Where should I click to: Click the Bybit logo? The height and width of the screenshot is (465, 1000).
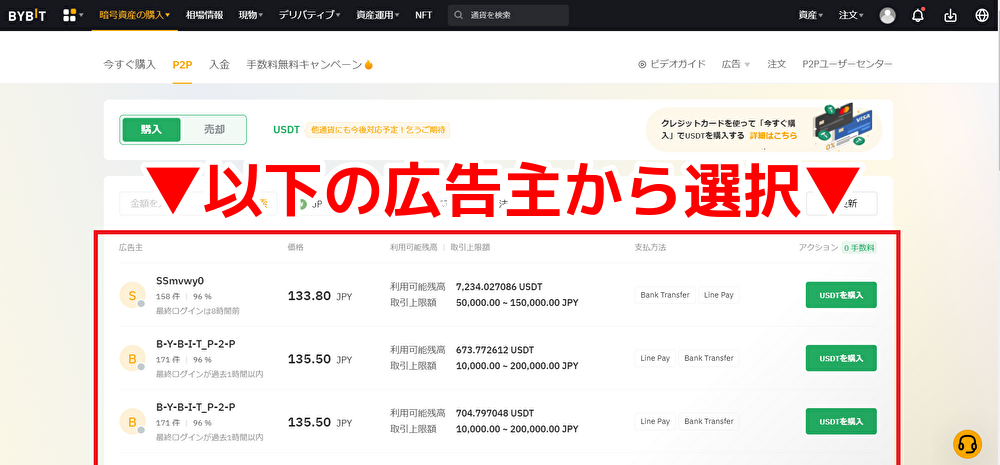click(x=27, y=15)
